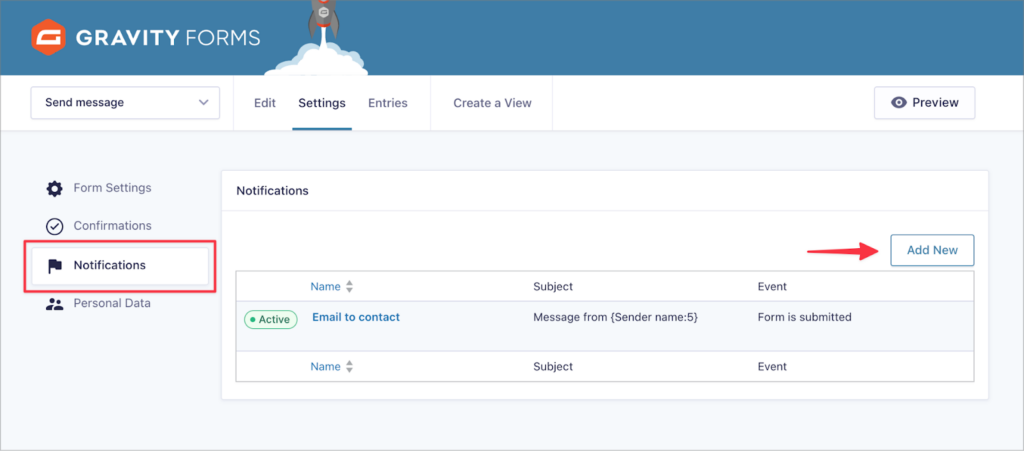The image size is (1024, 451).
Task: Select the Settings tab
Action: tap(322, 102)
